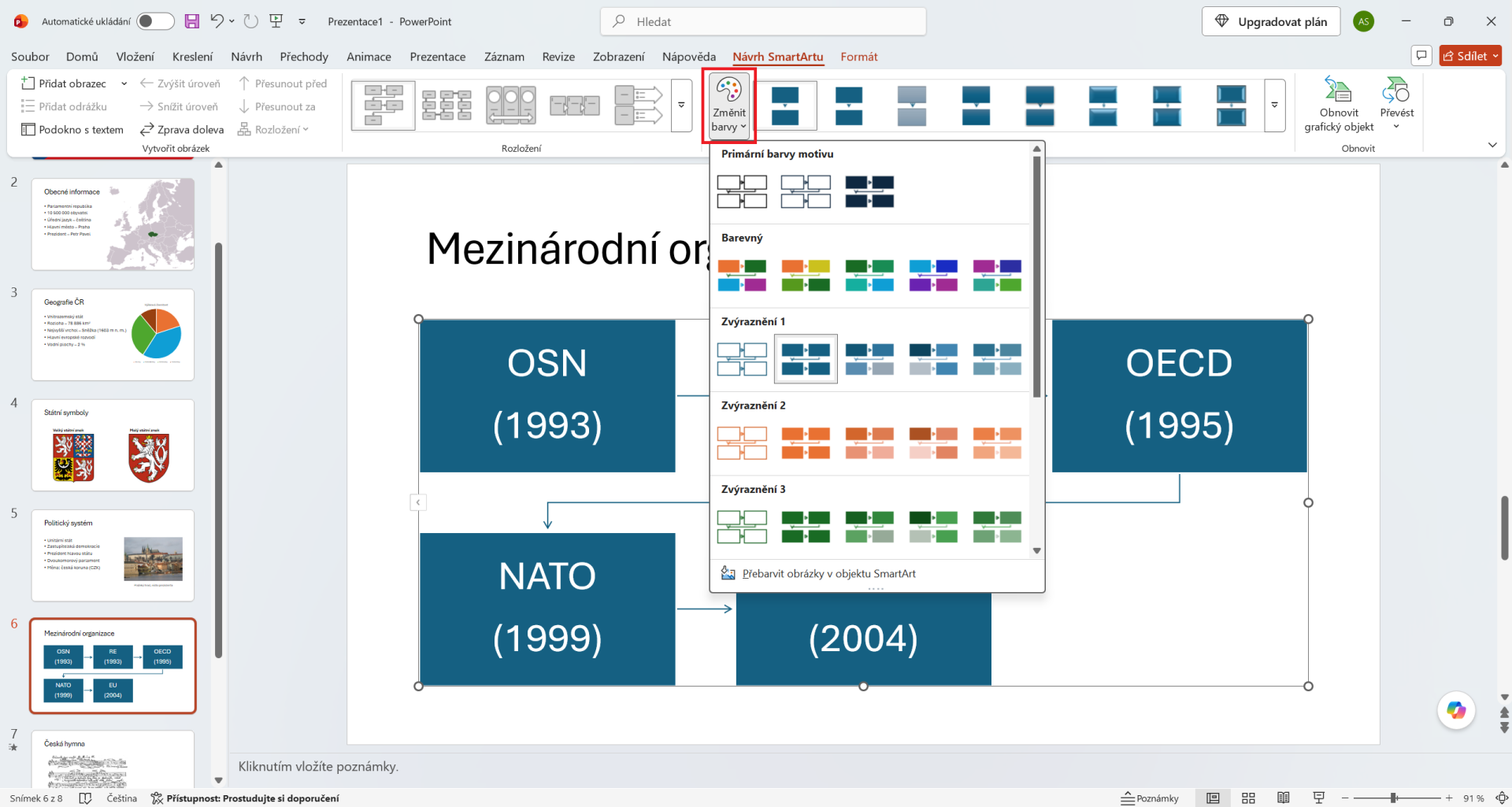Choose dark filled Primární barvy motivu swatch
1512x807 pixels.
(x=869, y=191)
